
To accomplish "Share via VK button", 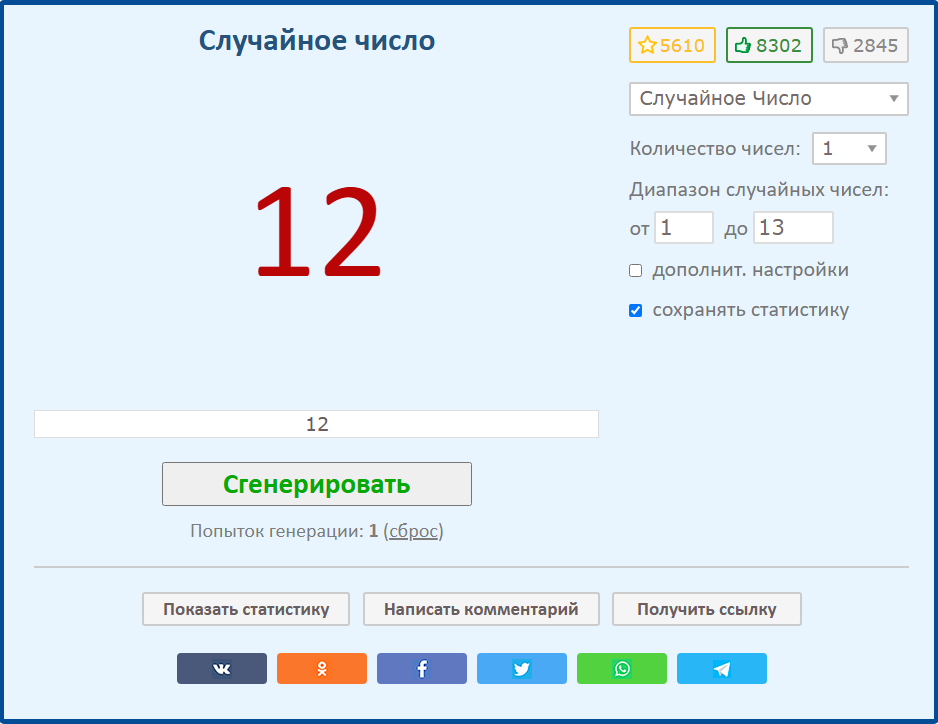I will [221, 668].
